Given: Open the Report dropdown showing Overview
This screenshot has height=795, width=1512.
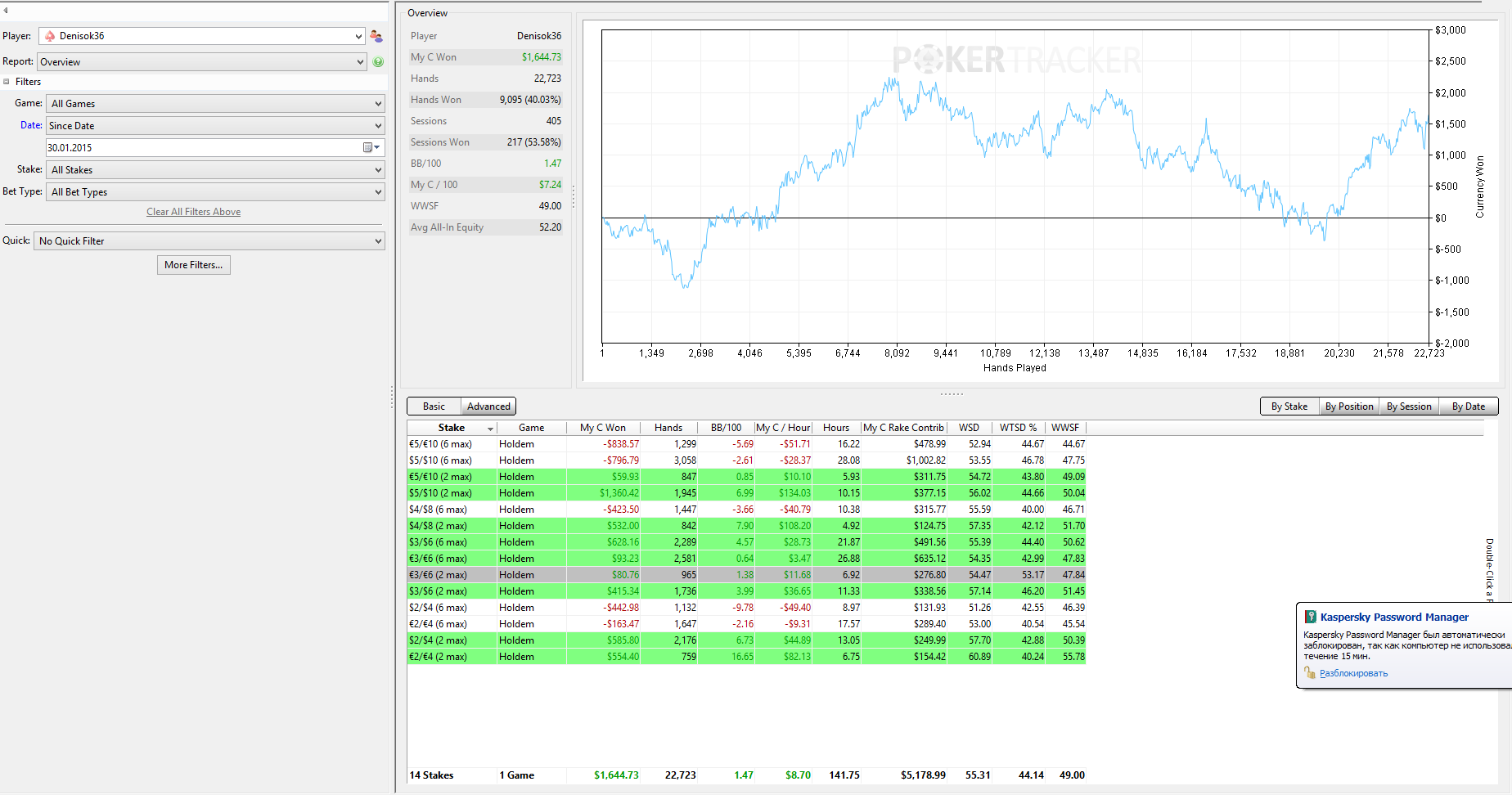Looking at the screenshot, I should tap(202, 62).
